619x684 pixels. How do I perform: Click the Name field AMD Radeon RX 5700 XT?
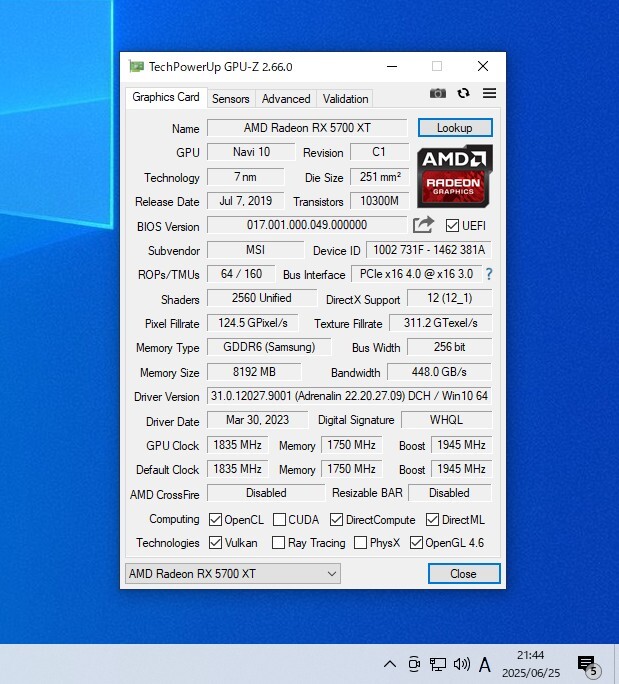[307, 128]
